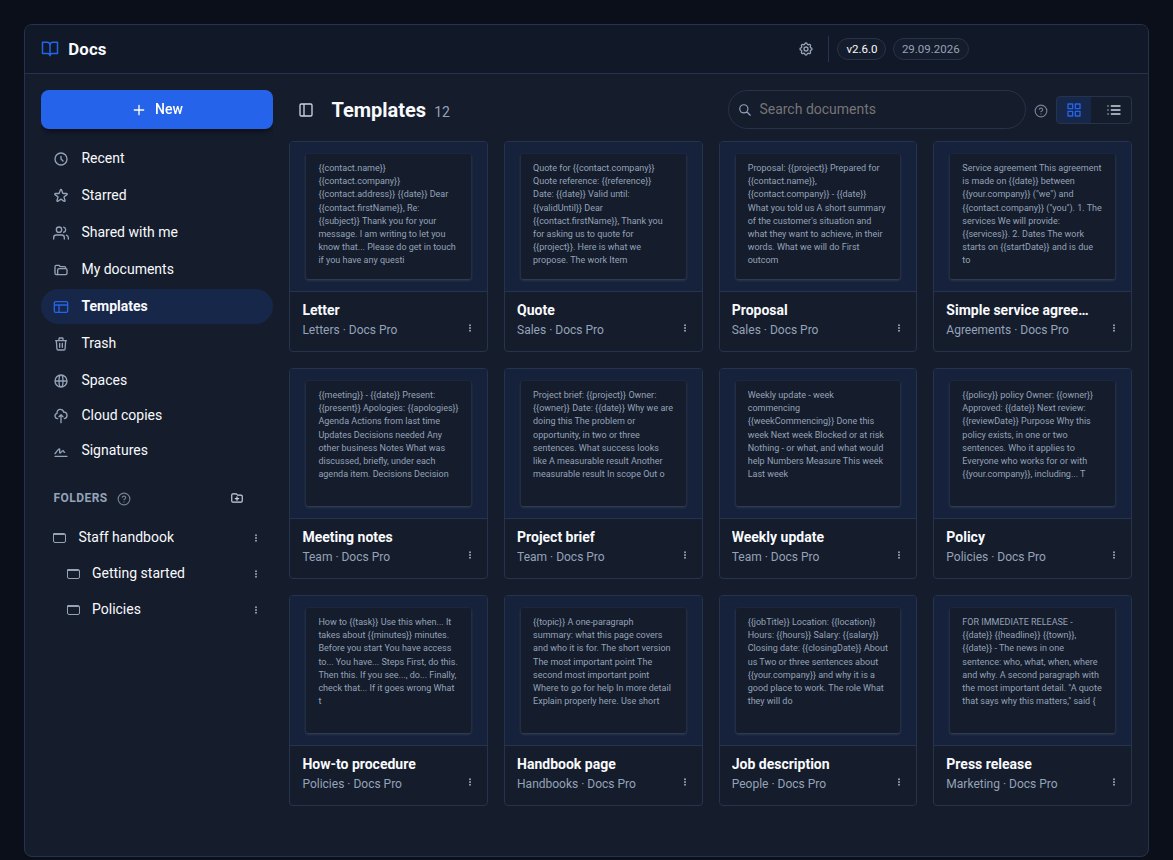Image resolution: width=1173 pixels, height=860 pixels.
Task: Click the Folders help icon
Action: pos(124,499)
